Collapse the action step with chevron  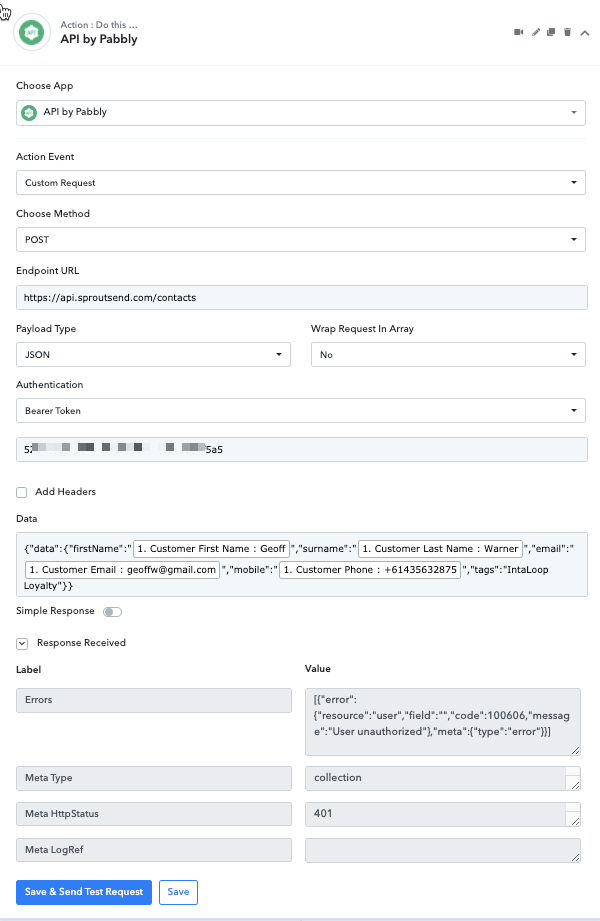(x=585, y=33)
